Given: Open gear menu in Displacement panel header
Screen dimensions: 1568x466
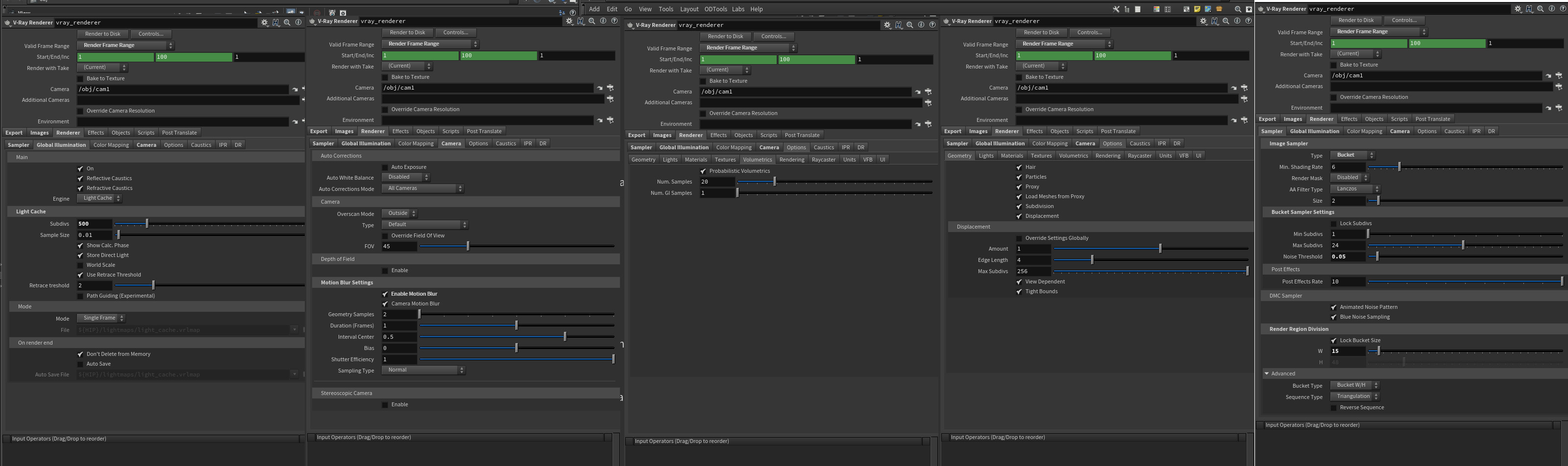Looking at the screenshot, I should point(1203,21).
